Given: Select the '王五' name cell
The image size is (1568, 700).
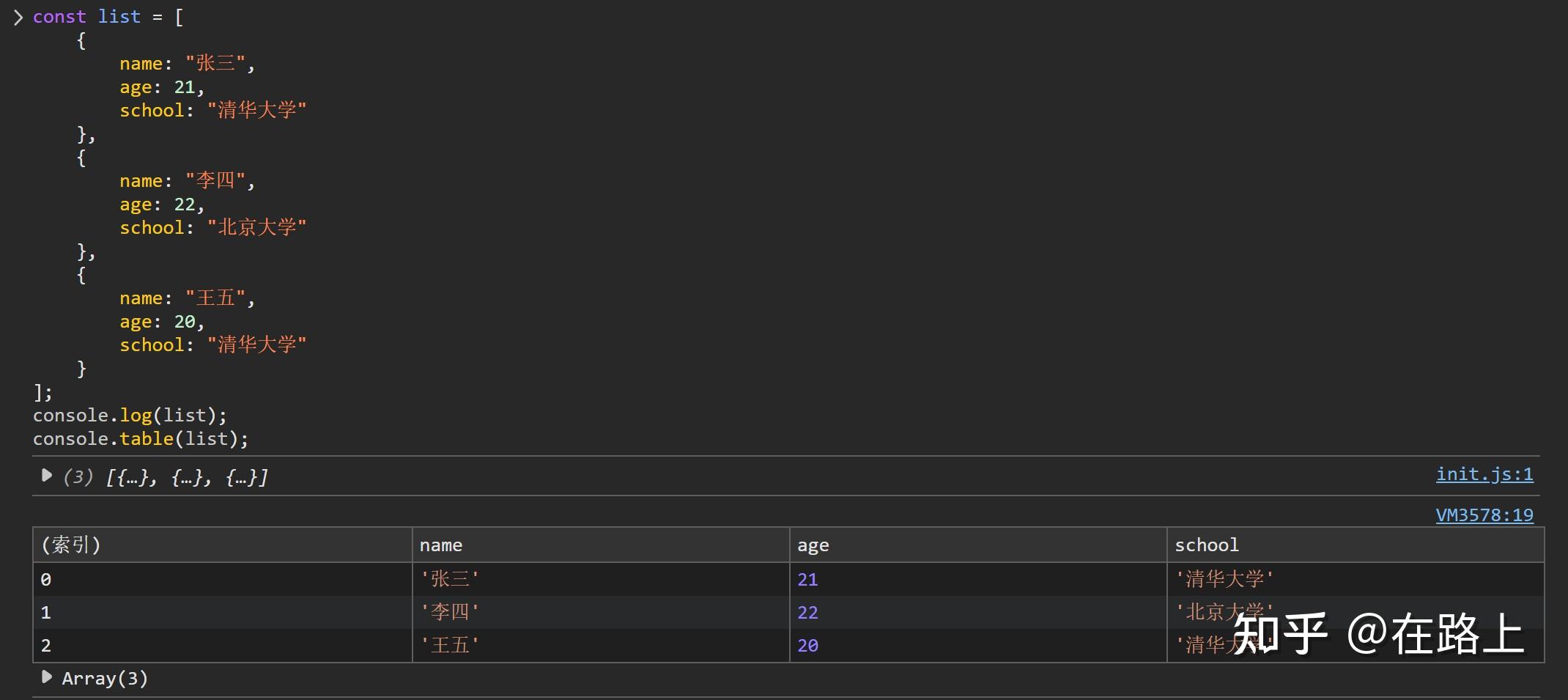Looking at the screenshot, I should pyautogui.click(x=601, y=645).
